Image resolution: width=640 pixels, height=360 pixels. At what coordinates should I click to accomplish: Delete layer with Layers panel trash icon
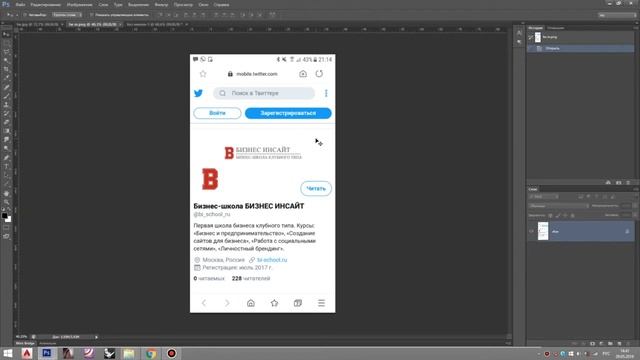[x=628, y=344]
